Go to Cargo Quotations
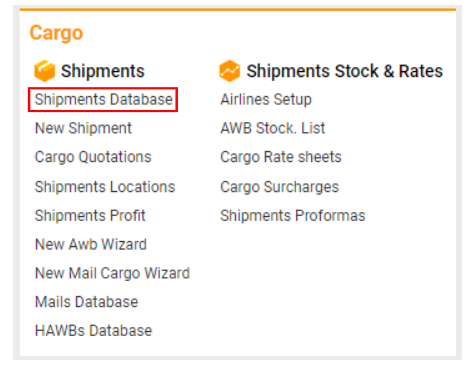This screenshot has height=370, width=475. point(93,157)
